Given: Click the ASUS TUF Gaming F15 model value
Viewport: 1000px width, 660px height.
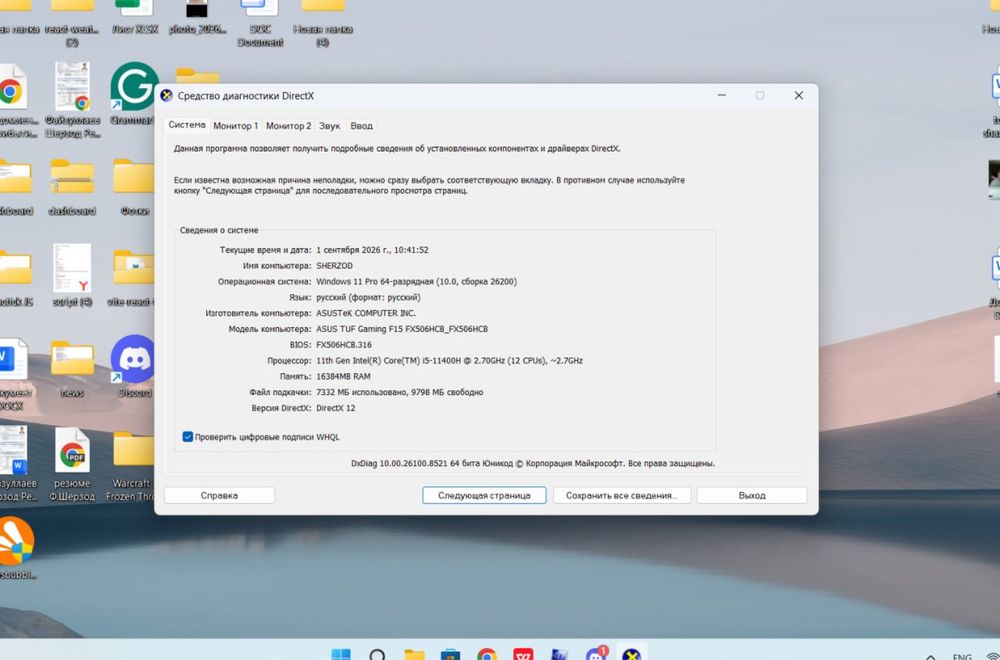Looking at the screenshot, I should [402, 329].
